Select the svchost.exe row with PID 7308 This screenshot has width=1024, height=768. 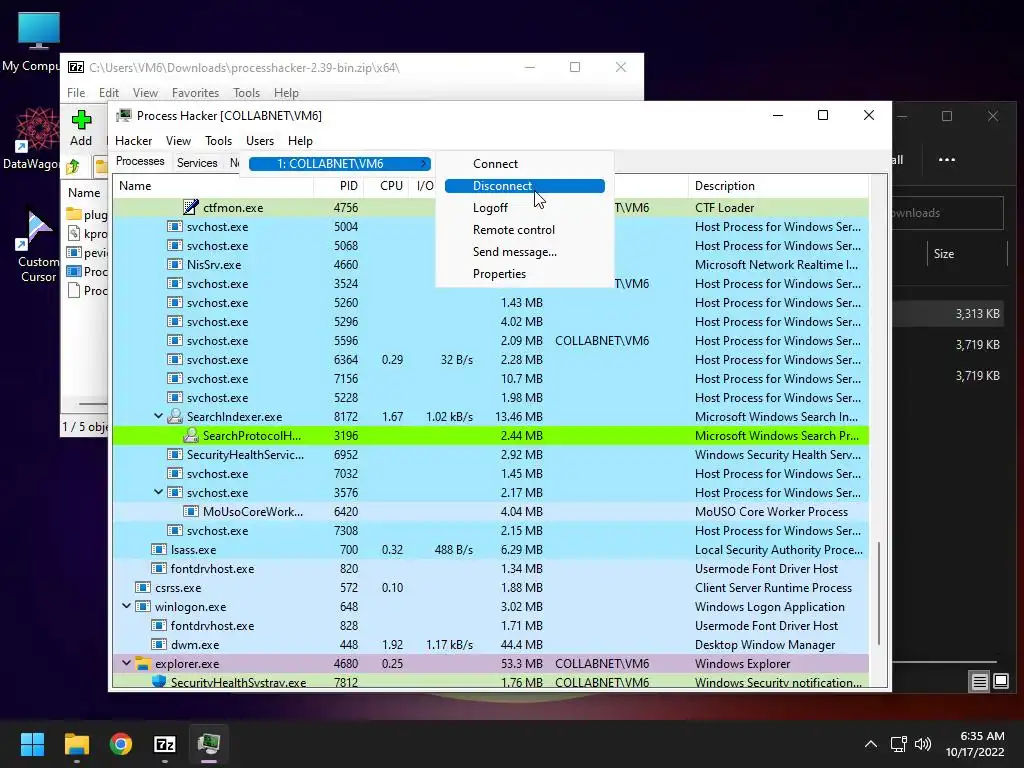coord(490,530)
